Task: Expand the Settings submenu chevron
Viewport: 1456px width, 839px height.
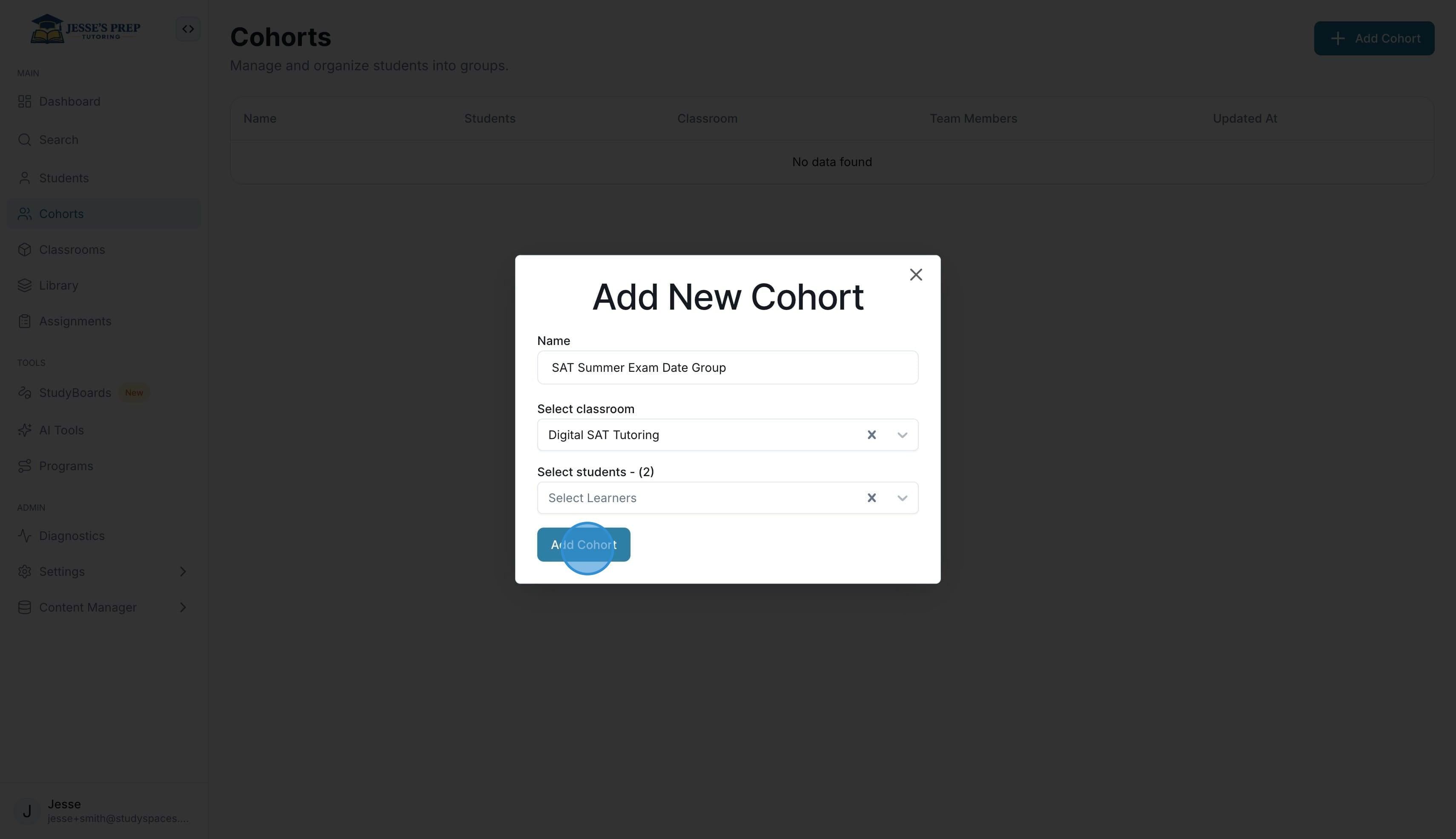Action: [x=183, y=572]
